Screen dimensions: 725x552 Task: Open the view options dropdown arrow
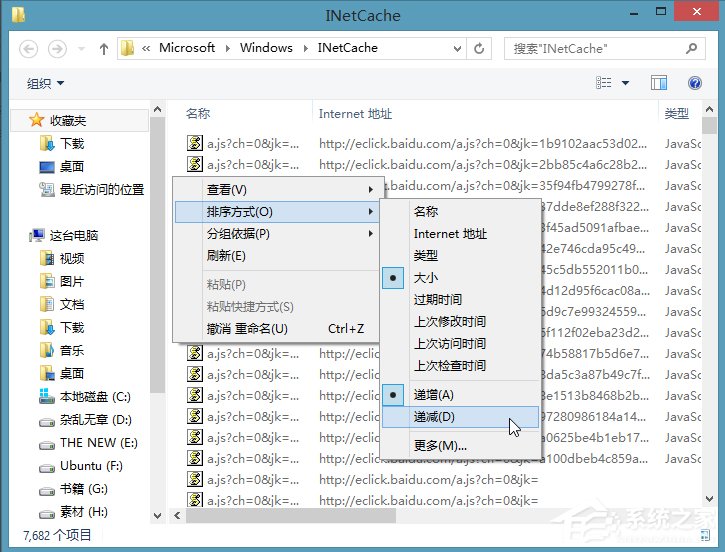point(626,83)
